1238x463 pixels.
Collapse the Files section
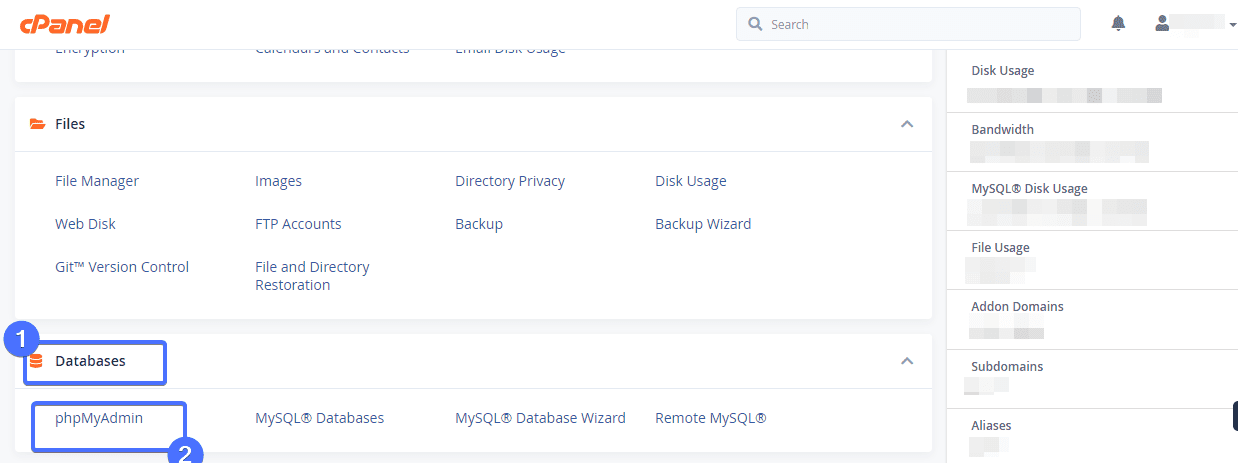point(907,124)
